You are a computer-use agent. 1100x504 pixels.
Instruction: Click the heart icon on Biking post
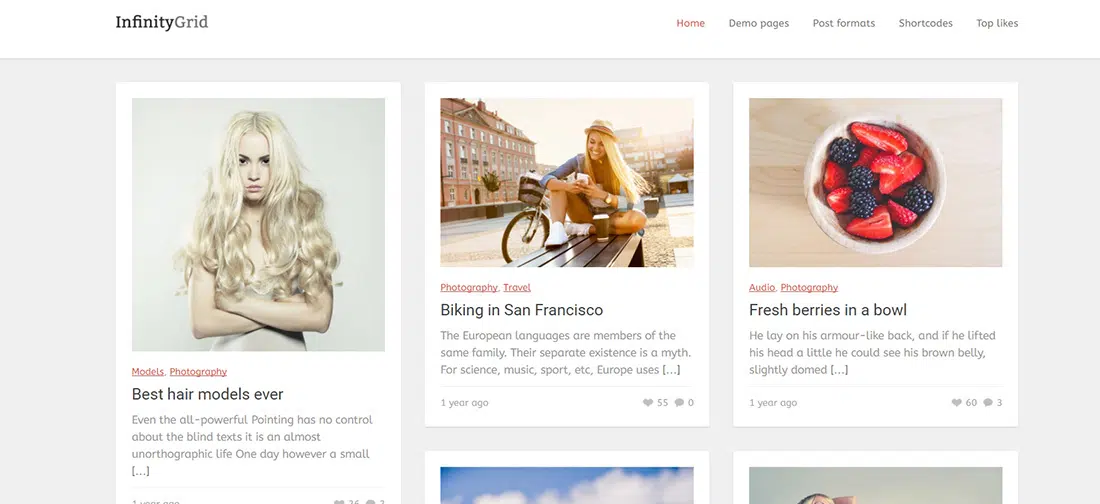click(648, 403)
